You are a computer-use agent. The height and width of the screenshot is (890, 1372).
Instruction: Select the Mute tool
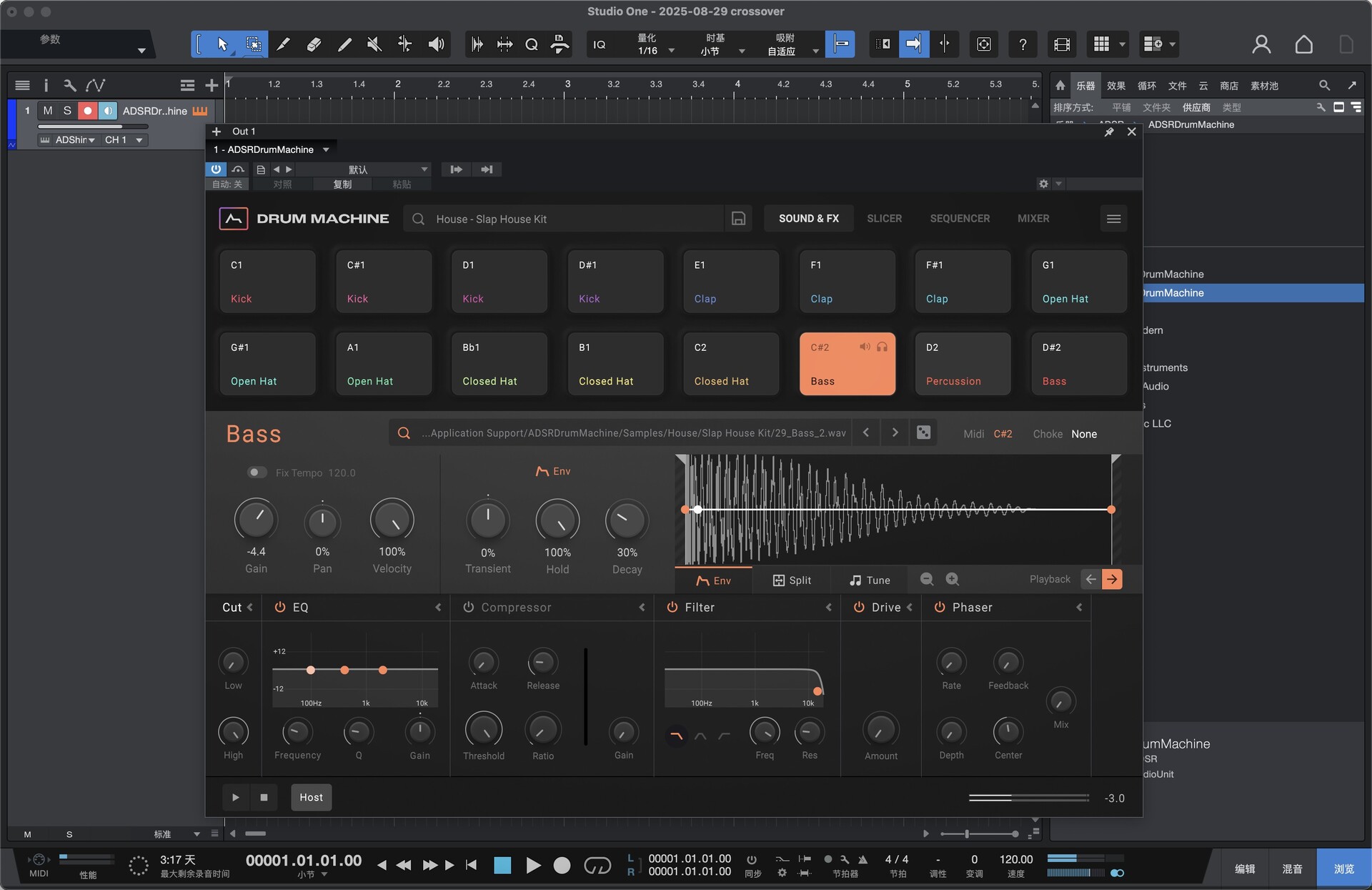coord(374,44)
